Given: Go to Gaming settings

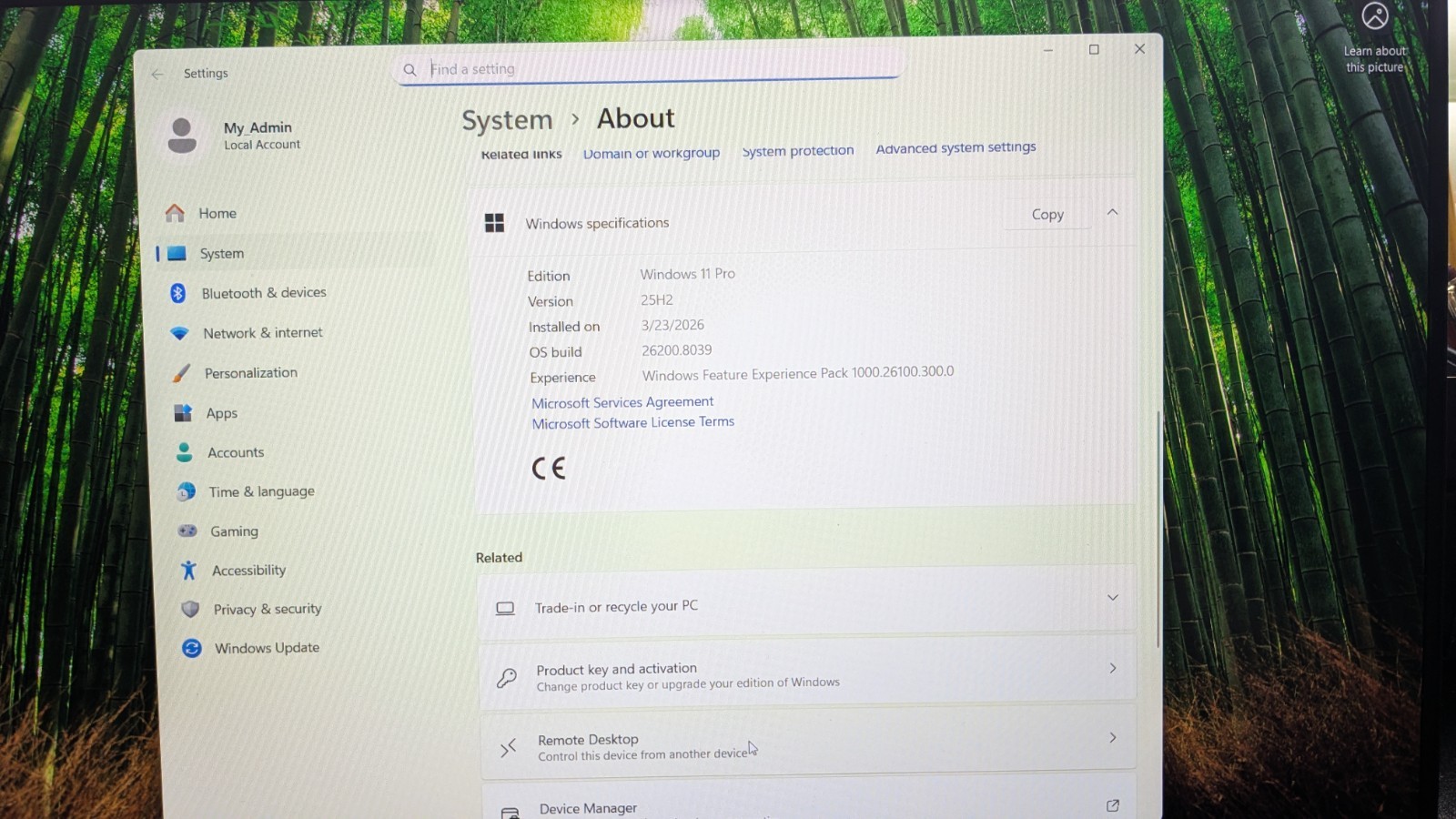Looking at the screenshot, I should coord(234,531).
